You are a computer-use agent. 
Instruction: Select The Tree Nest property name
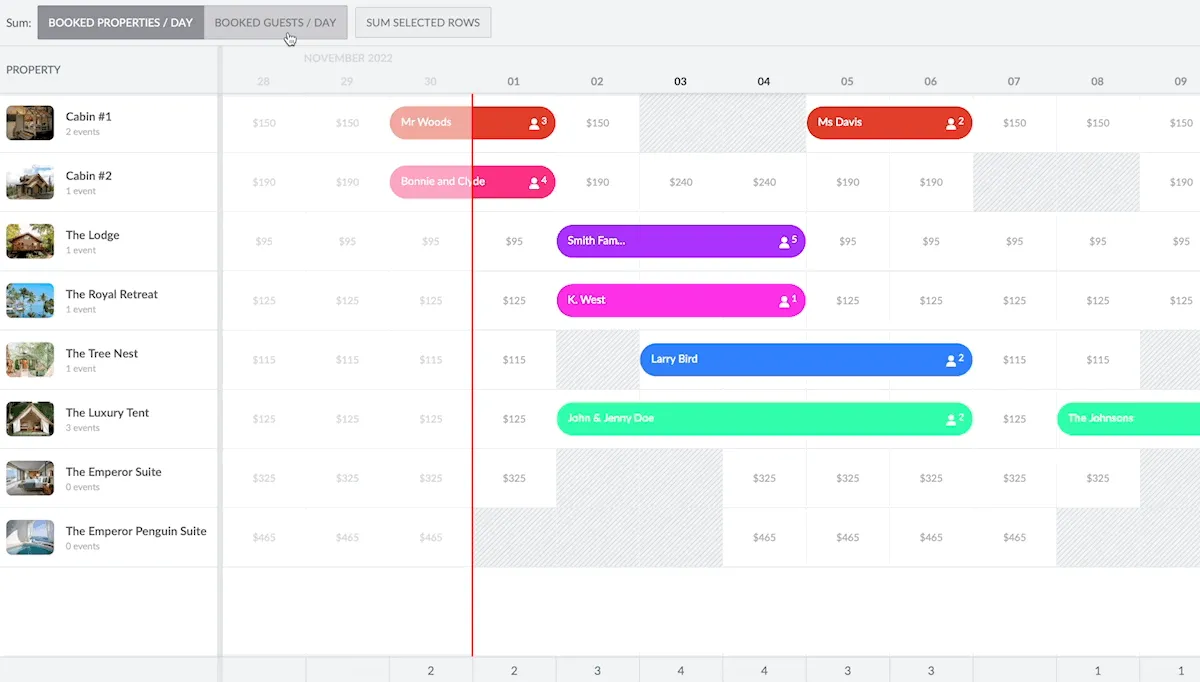coord(102,353)
